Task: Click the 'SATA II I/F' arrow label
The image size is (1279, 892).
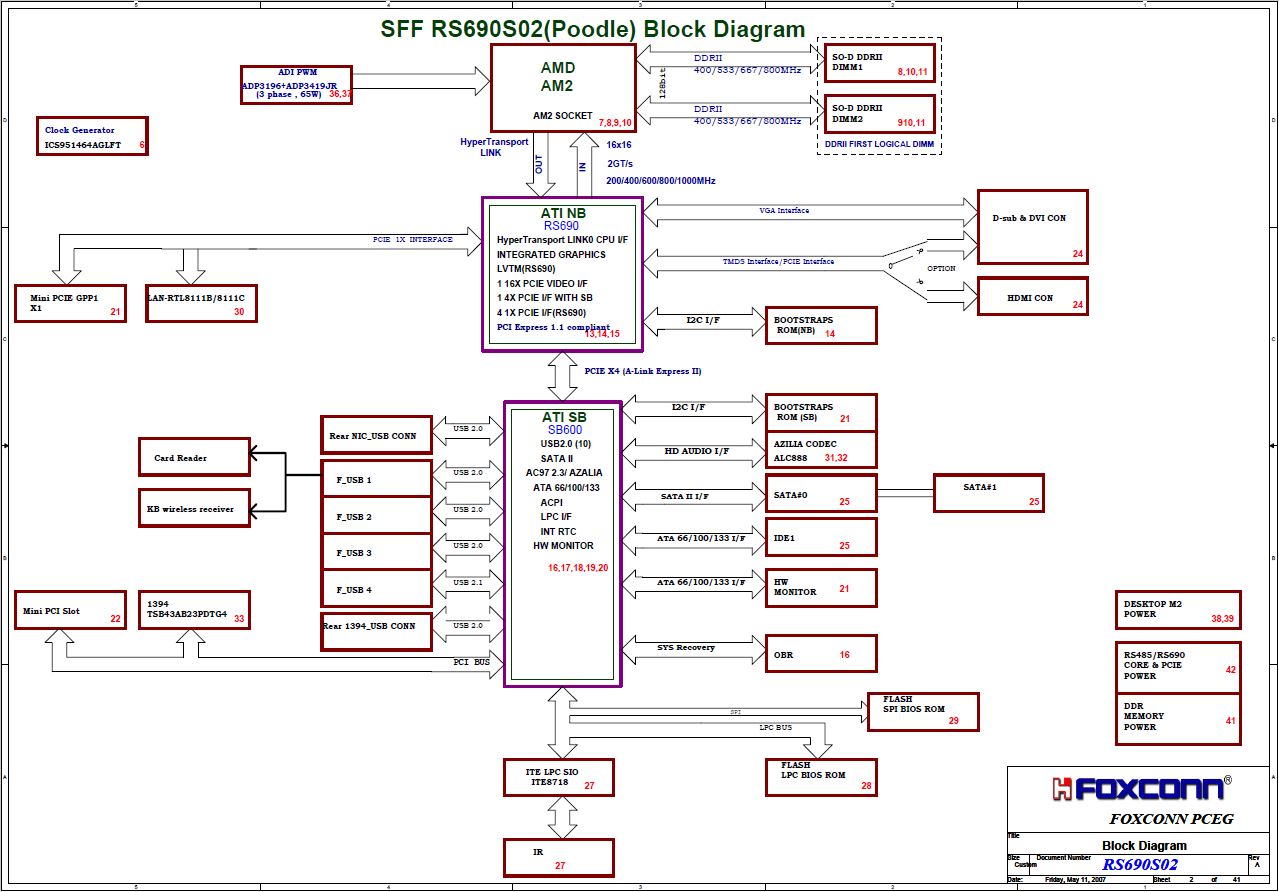Action: coord(685,496)
